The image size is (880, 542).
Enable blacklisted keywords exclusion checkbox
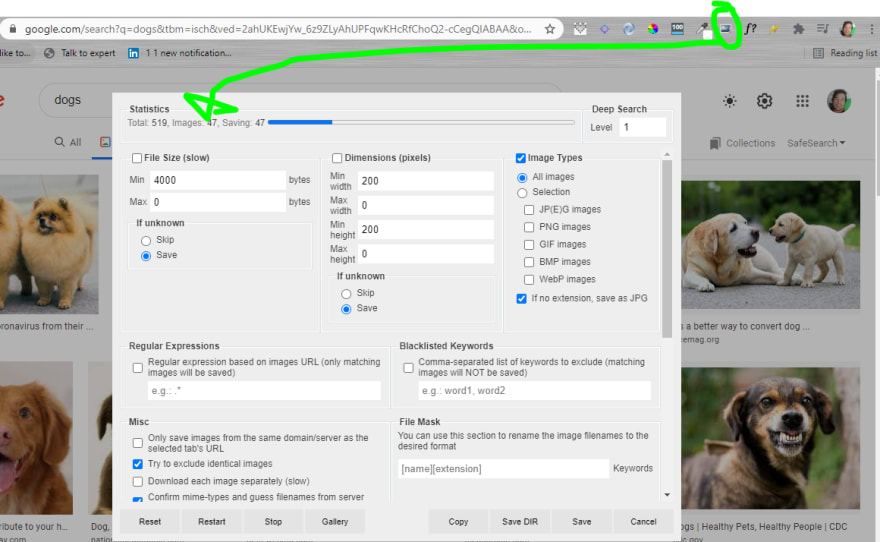tap(409, 368)
